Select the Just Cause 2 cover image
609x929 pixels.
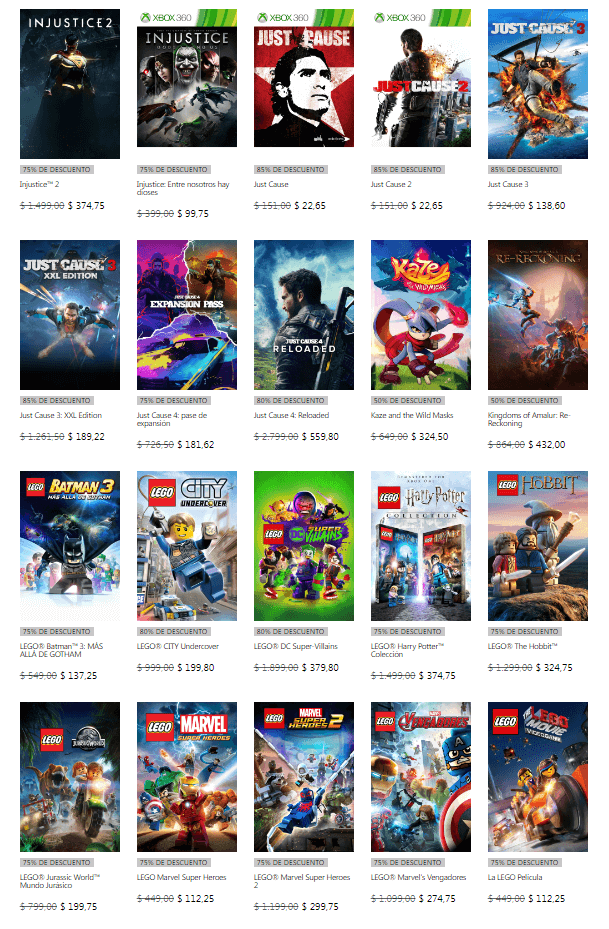click(x=421, y=78)
